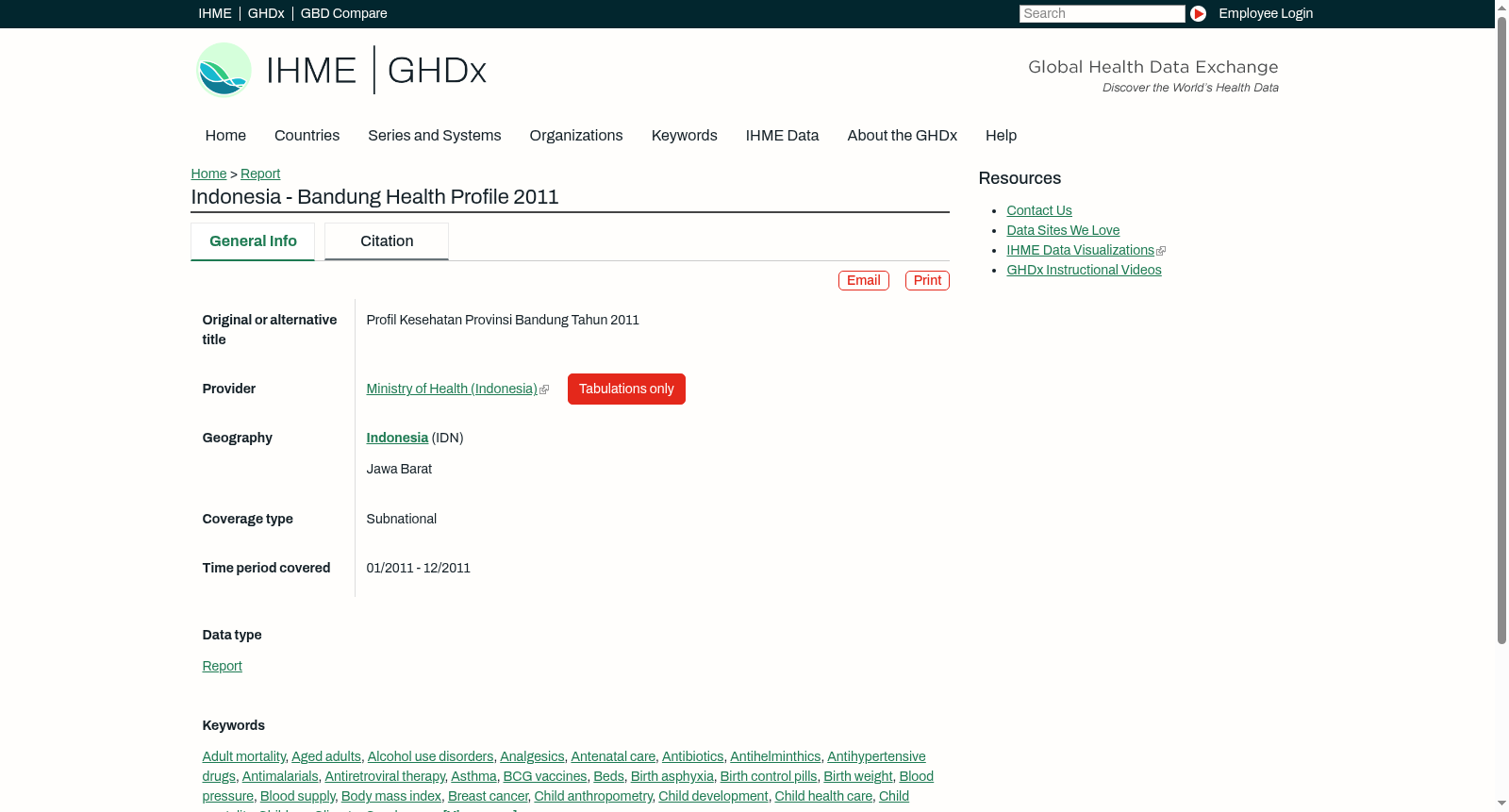
Task: Open the Contact Us resource link
Action: pyautogui.click(x=1039, y=210)
